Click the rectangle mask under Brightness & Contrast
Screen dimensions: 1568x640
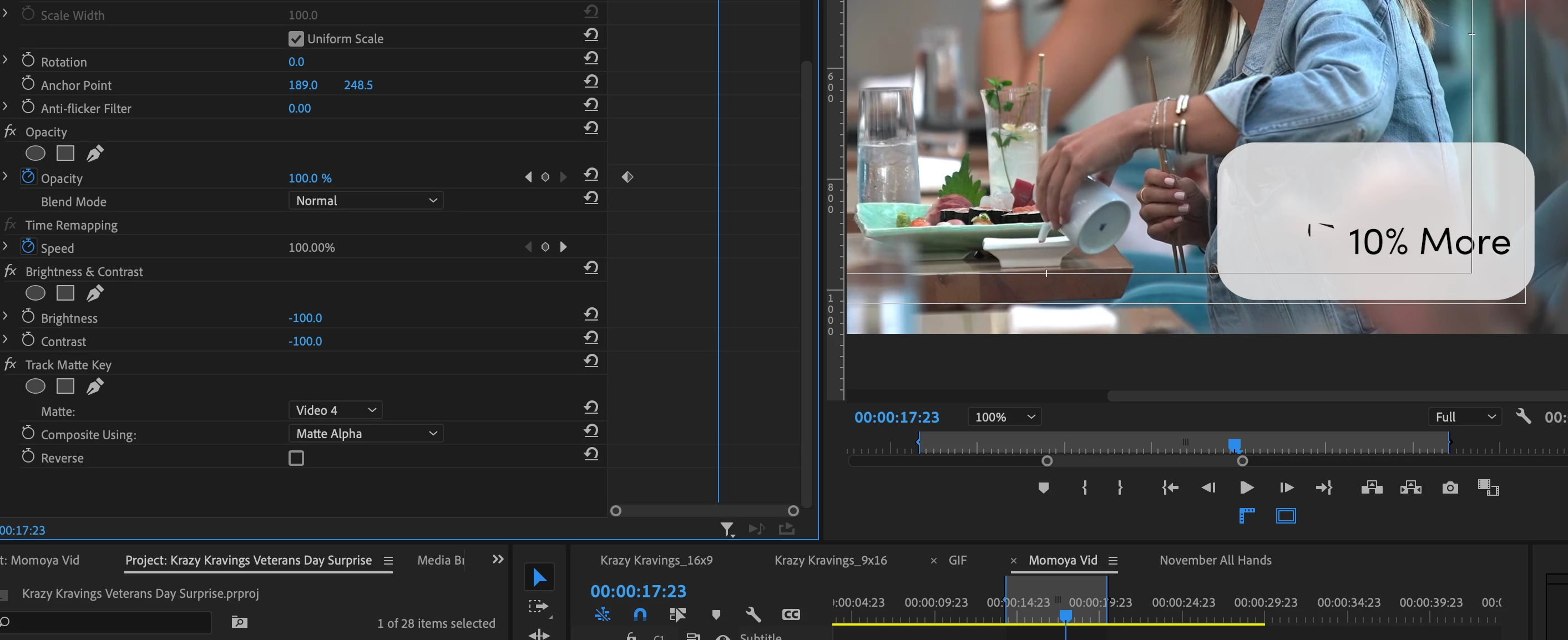[x=65, y=293]
